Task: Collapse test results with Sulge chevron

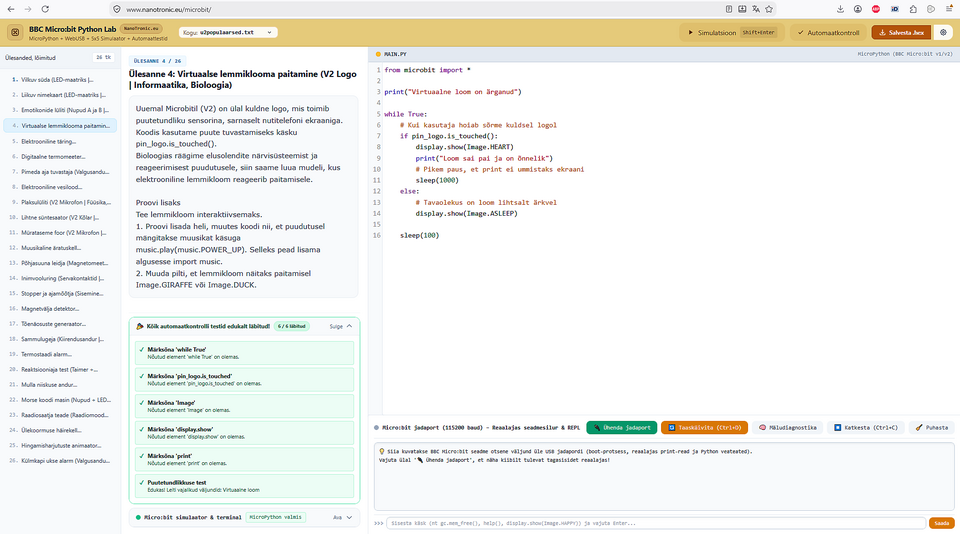Action: click(349, 326)
